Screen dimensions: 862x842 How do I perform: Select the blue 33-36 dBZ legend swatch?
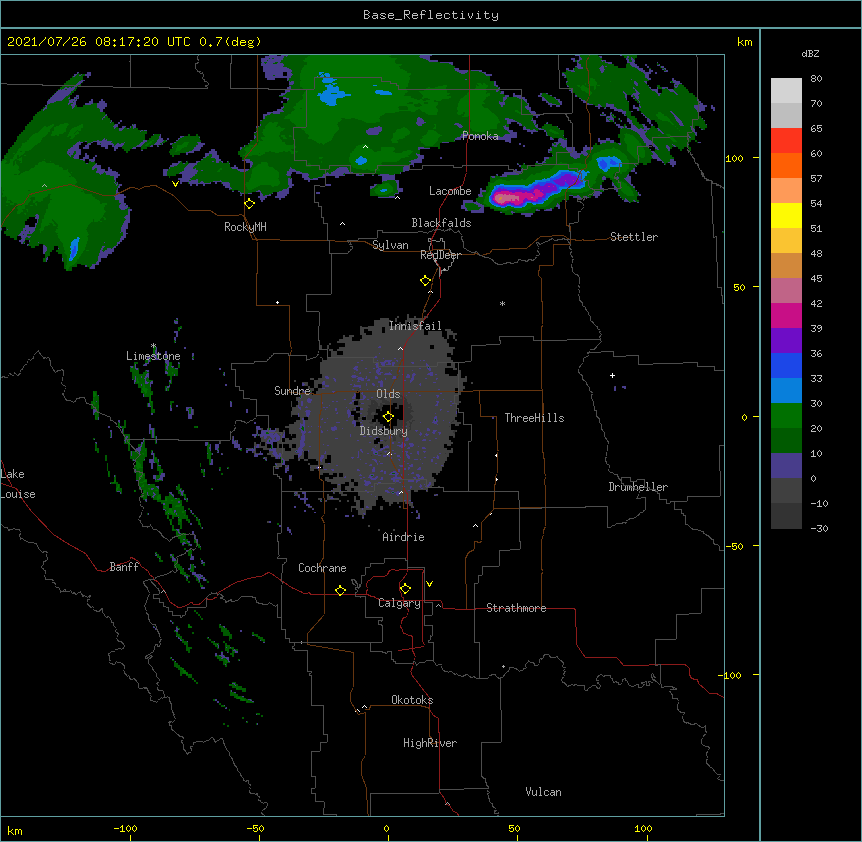point(786,365)
